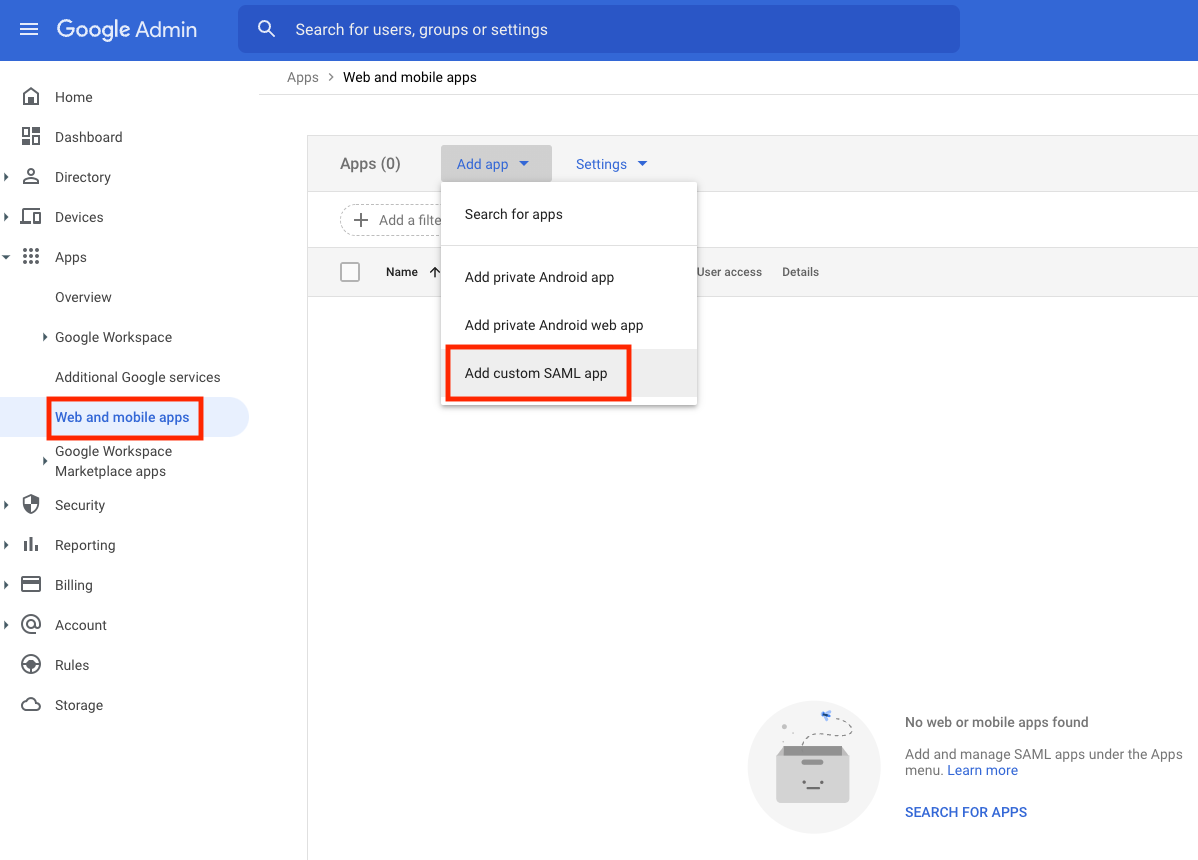Click the Home house icon
This screenshot has width=1198, height=860.
coord(31,96)
